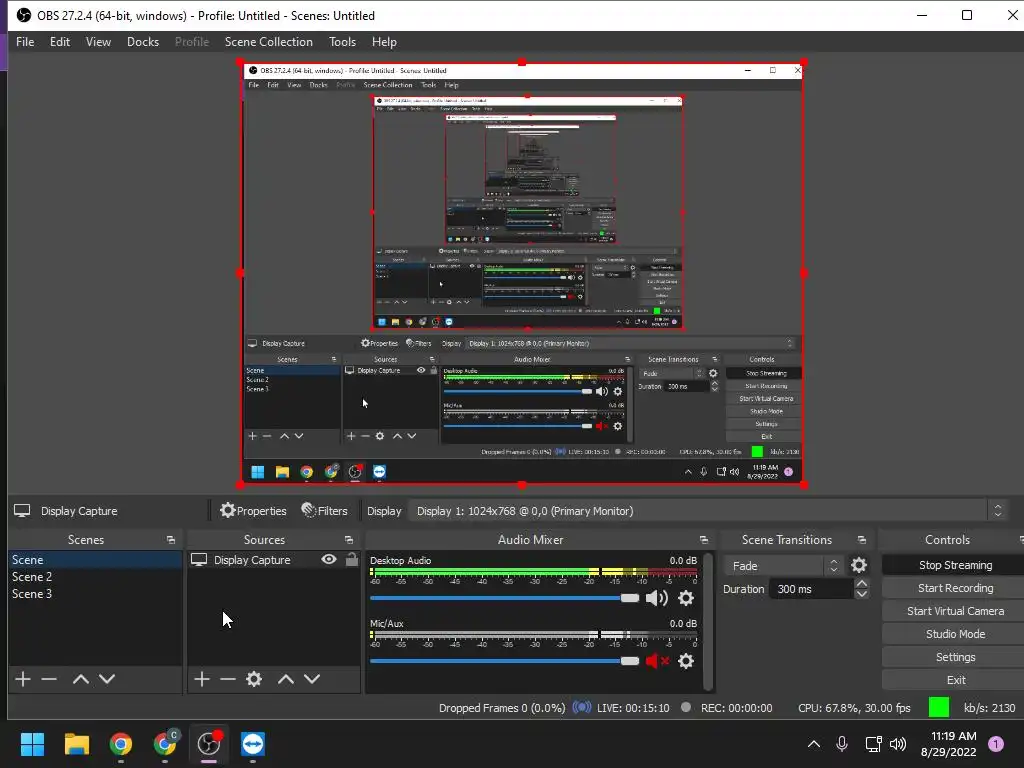This screenshot has height=768, width=1024.
Task: Click Start Recording button
Action: click(x=953, y=588)
